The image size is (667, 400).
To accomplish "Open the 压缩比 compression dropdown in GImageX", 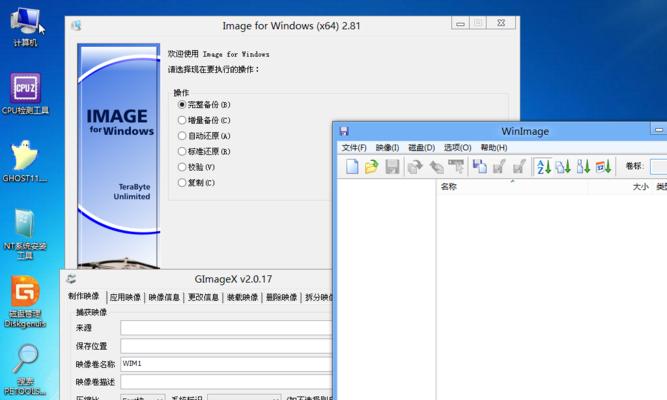I will (143, 397).
